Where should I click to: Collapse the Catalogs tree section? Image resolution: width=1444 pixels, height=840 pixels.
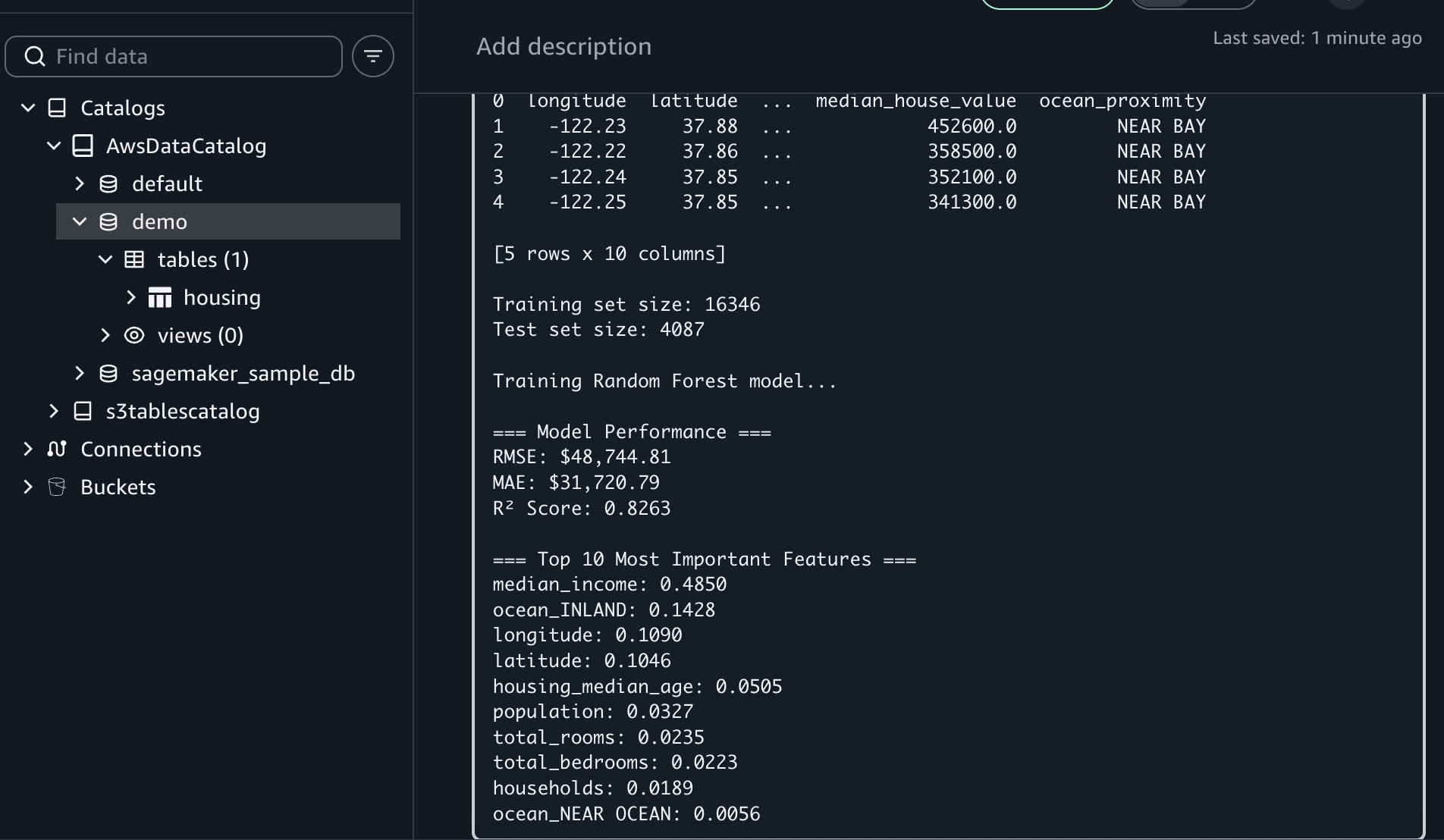28,108
